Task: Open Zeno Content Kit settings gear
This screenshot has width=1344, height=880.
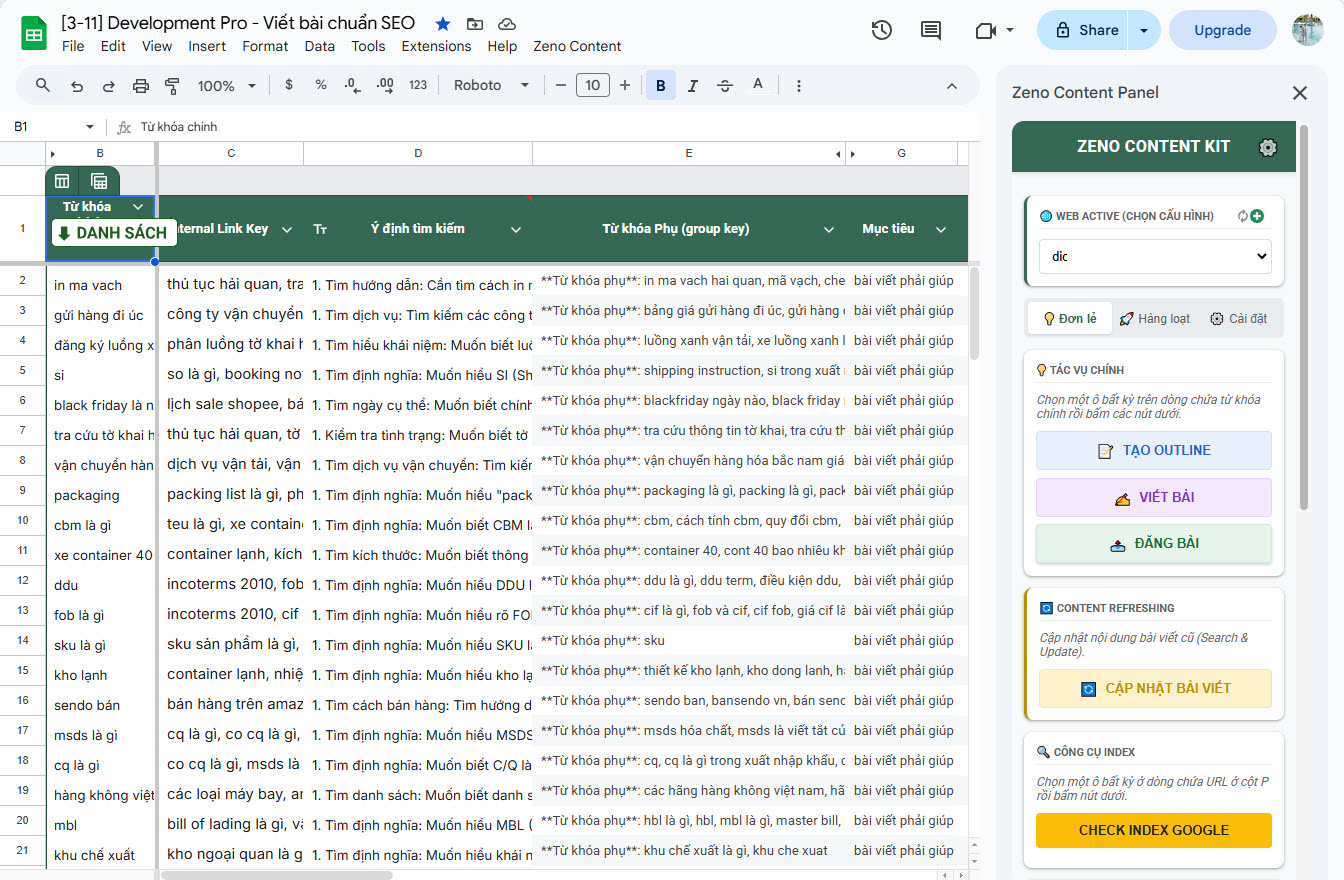Action: [x=1267, y=146]
